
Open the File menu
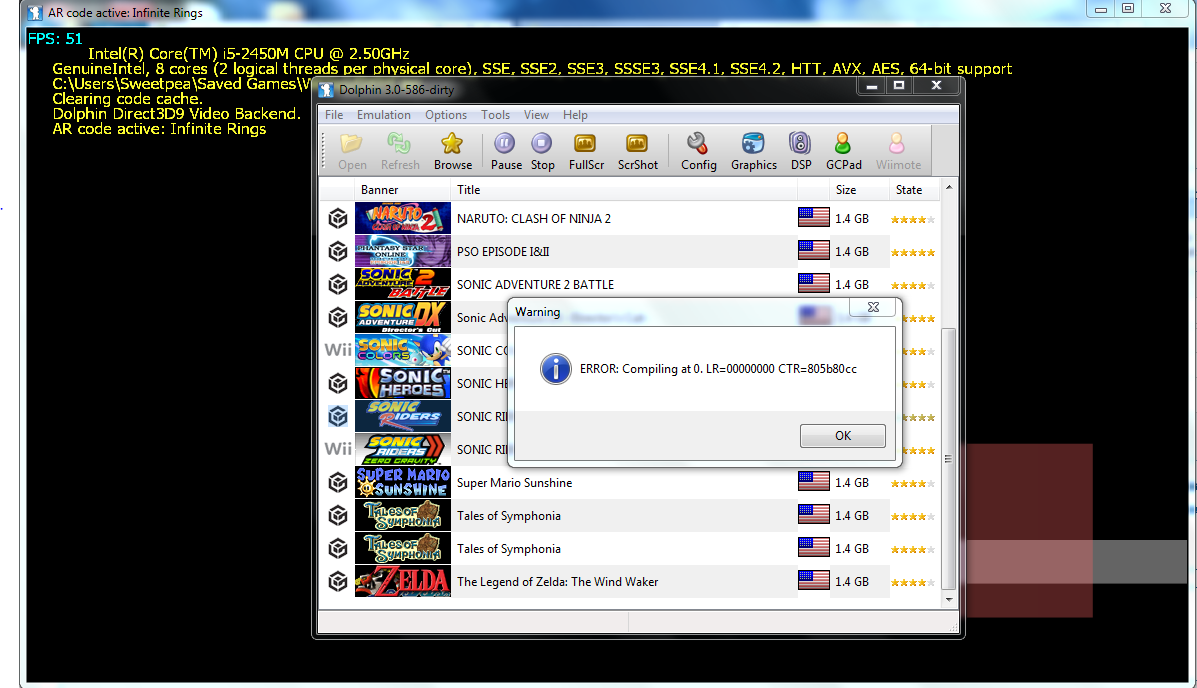pyautogui.click(x=334, y=115)
